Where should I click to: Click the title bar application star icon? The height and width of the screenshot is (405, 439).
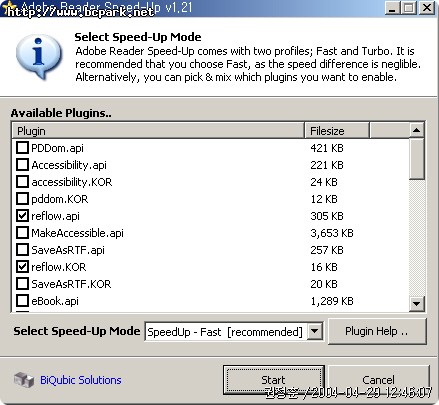(x=9, y=7)
